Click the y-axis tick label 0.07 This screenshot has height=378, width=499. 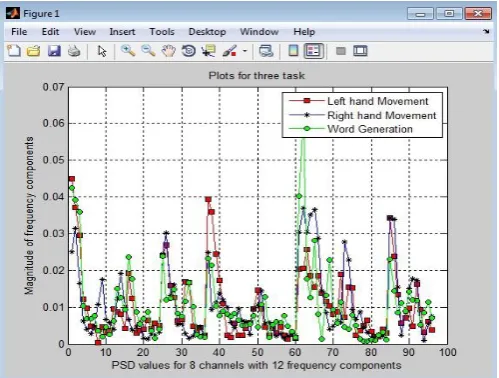(53, 87)
